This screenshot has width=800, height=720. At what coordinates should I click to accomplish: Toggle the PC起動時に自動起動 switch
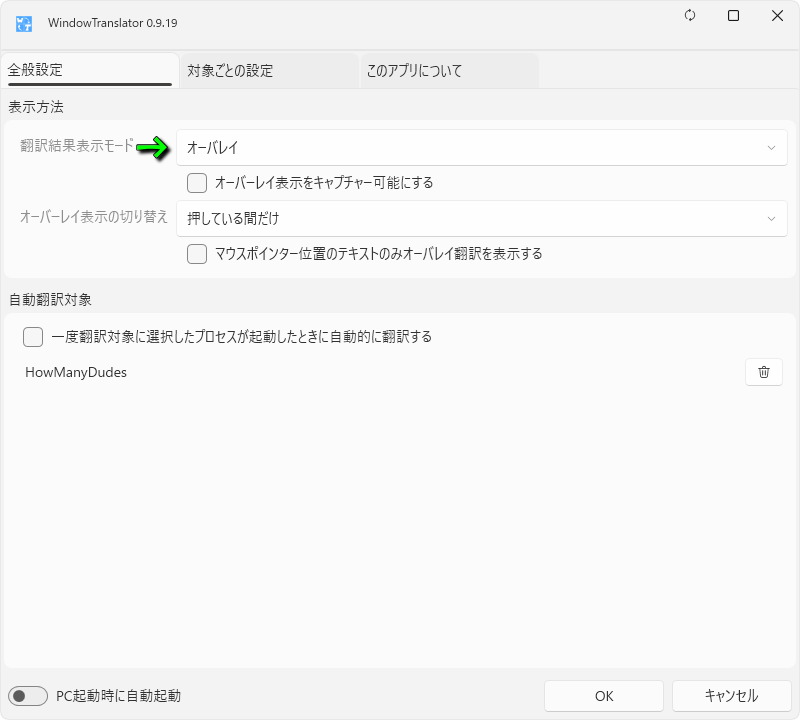tap(28, 696)
